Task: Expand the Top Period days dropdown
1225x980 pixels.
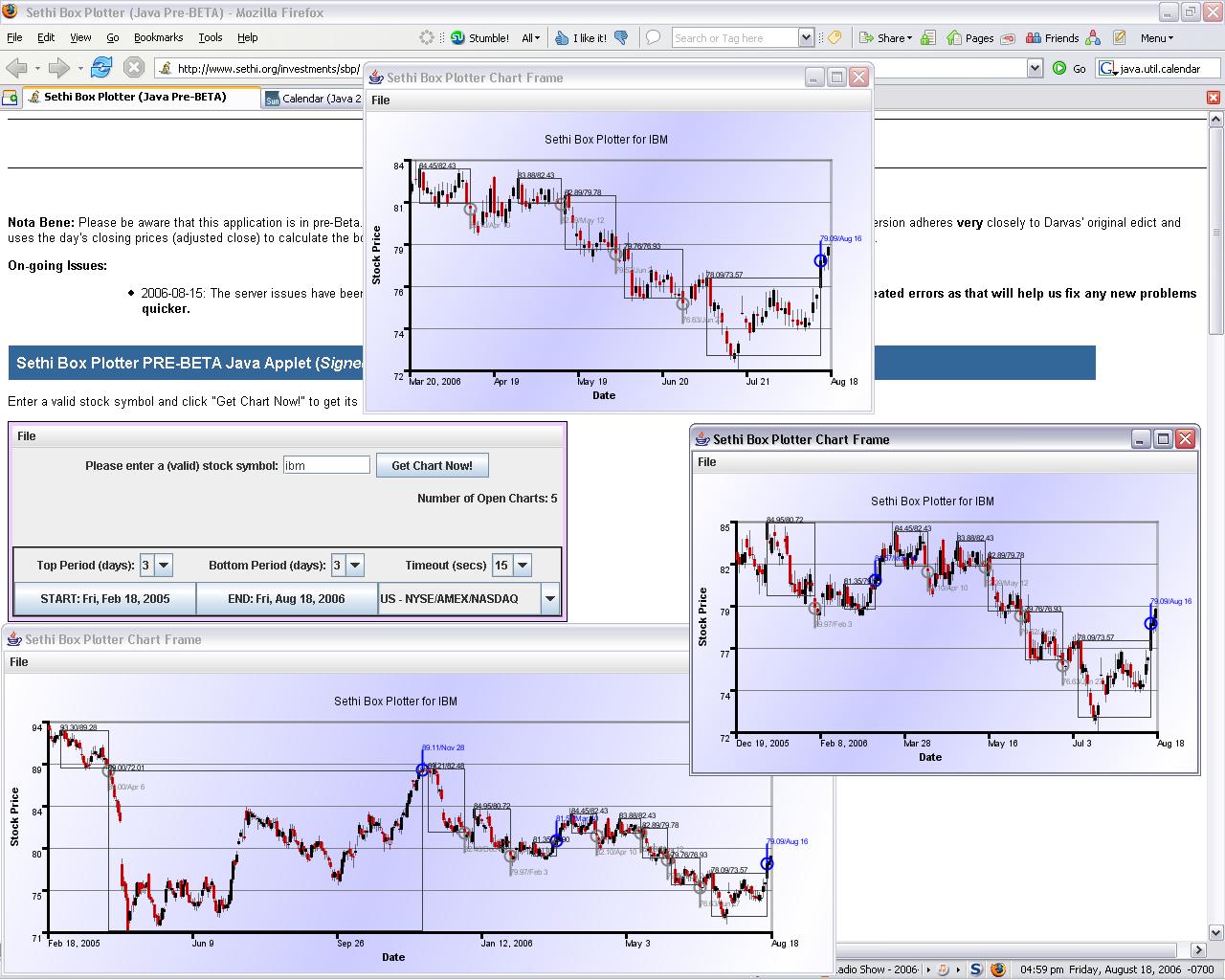Action: pyautogui.click(x=164, y=566)
